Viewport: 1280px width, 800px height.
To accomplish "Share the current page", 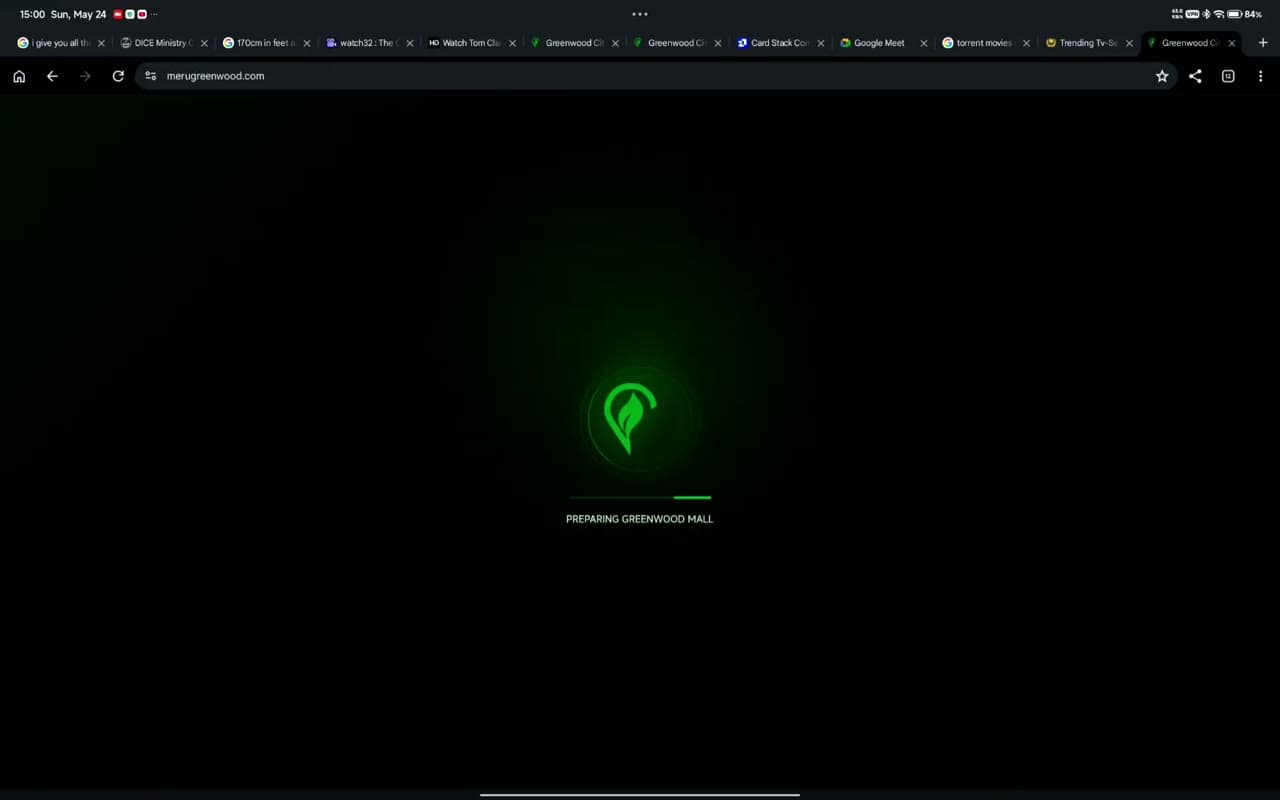I will tap(1195, 76).
